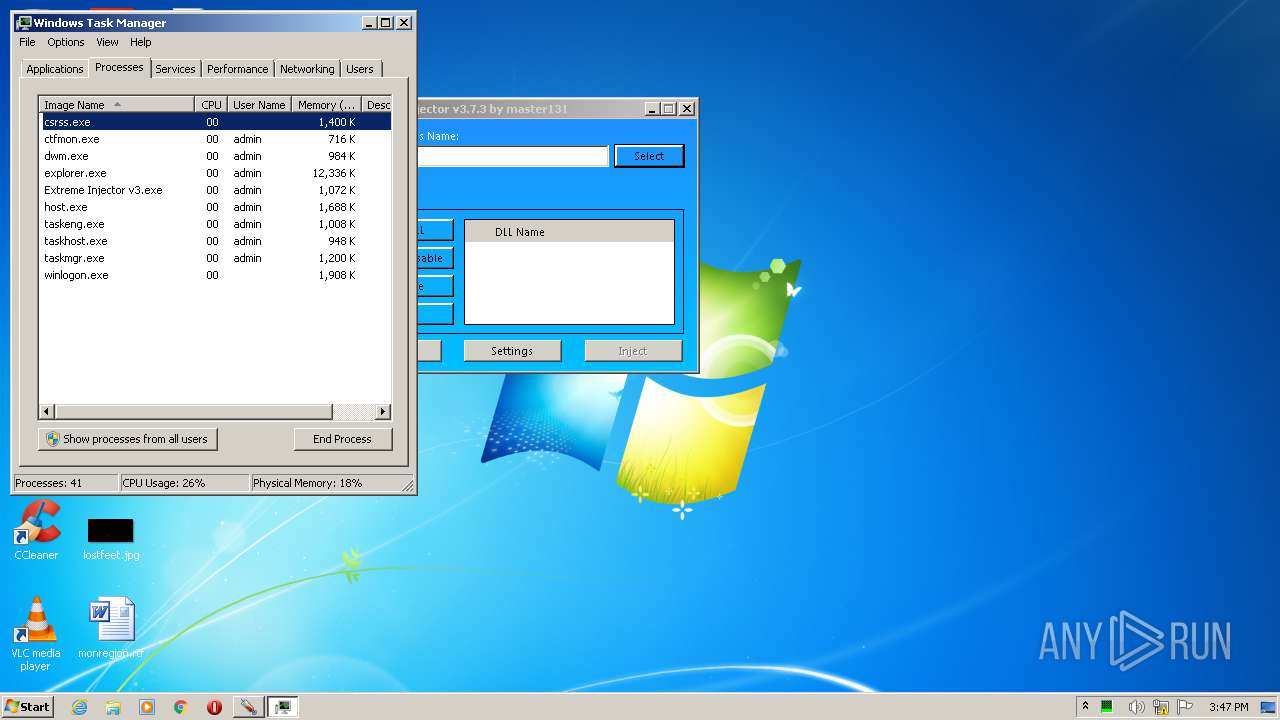Viewport: 1280px width, 720px height.
Task: Select the taskhost.exe process row
Action: click(x=215, y=241)
